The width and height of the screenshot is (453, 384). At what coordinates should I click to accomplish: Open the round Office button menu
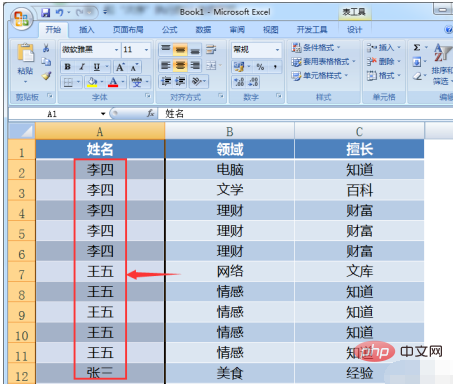point(21,18)
